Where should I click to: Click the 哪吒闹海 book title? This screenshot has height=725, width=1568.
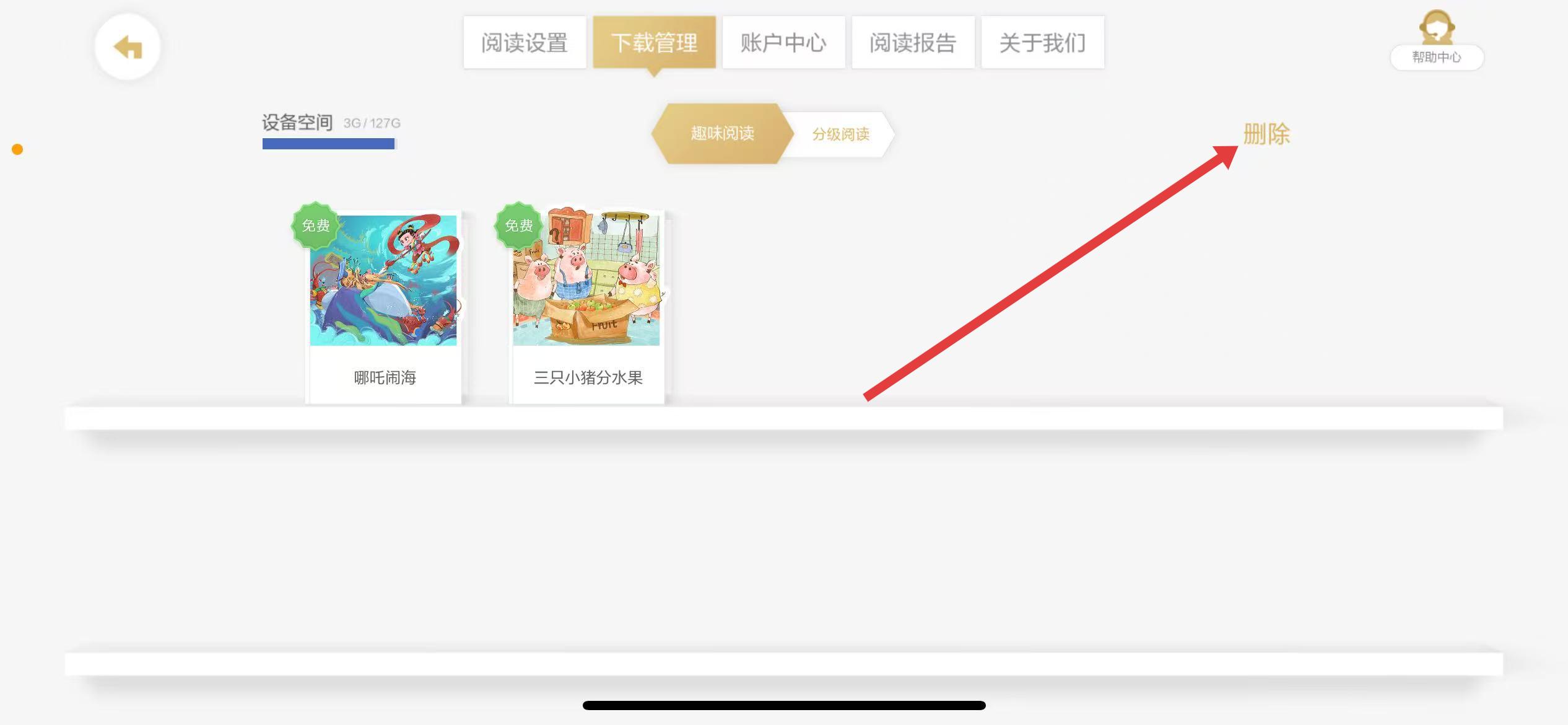click(385, 377)
